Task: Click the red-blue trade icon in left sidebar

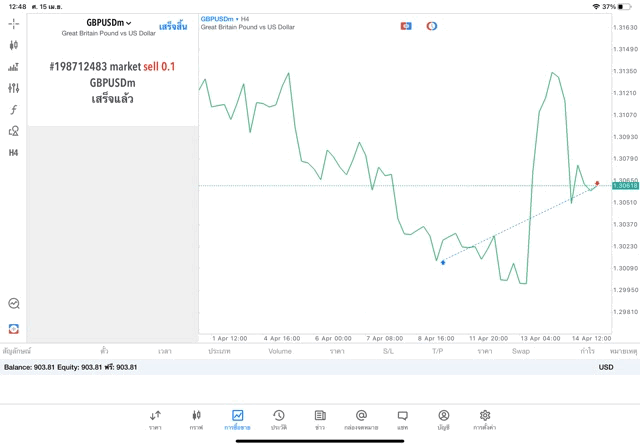Action: click(13, 329)
